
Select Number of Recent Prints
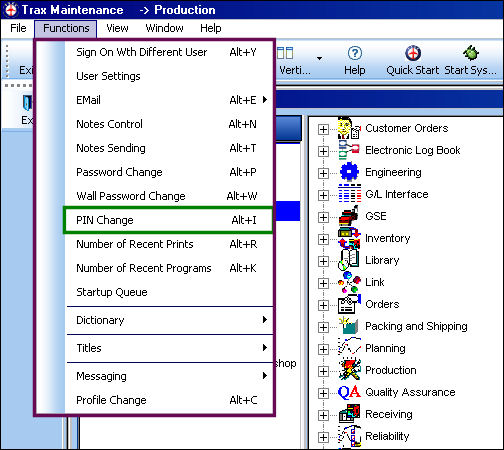tap(169, 244)
